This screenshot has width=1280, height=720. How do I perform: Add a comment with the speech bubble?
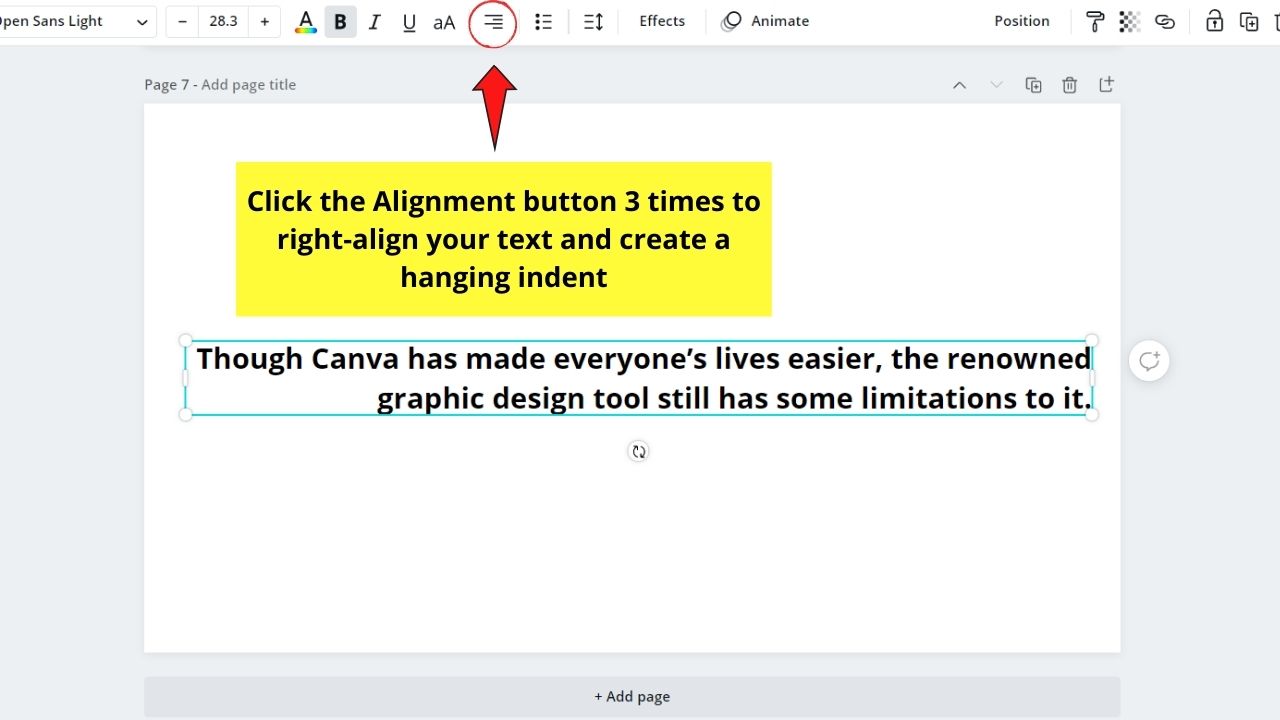[x=1149, y=361]
